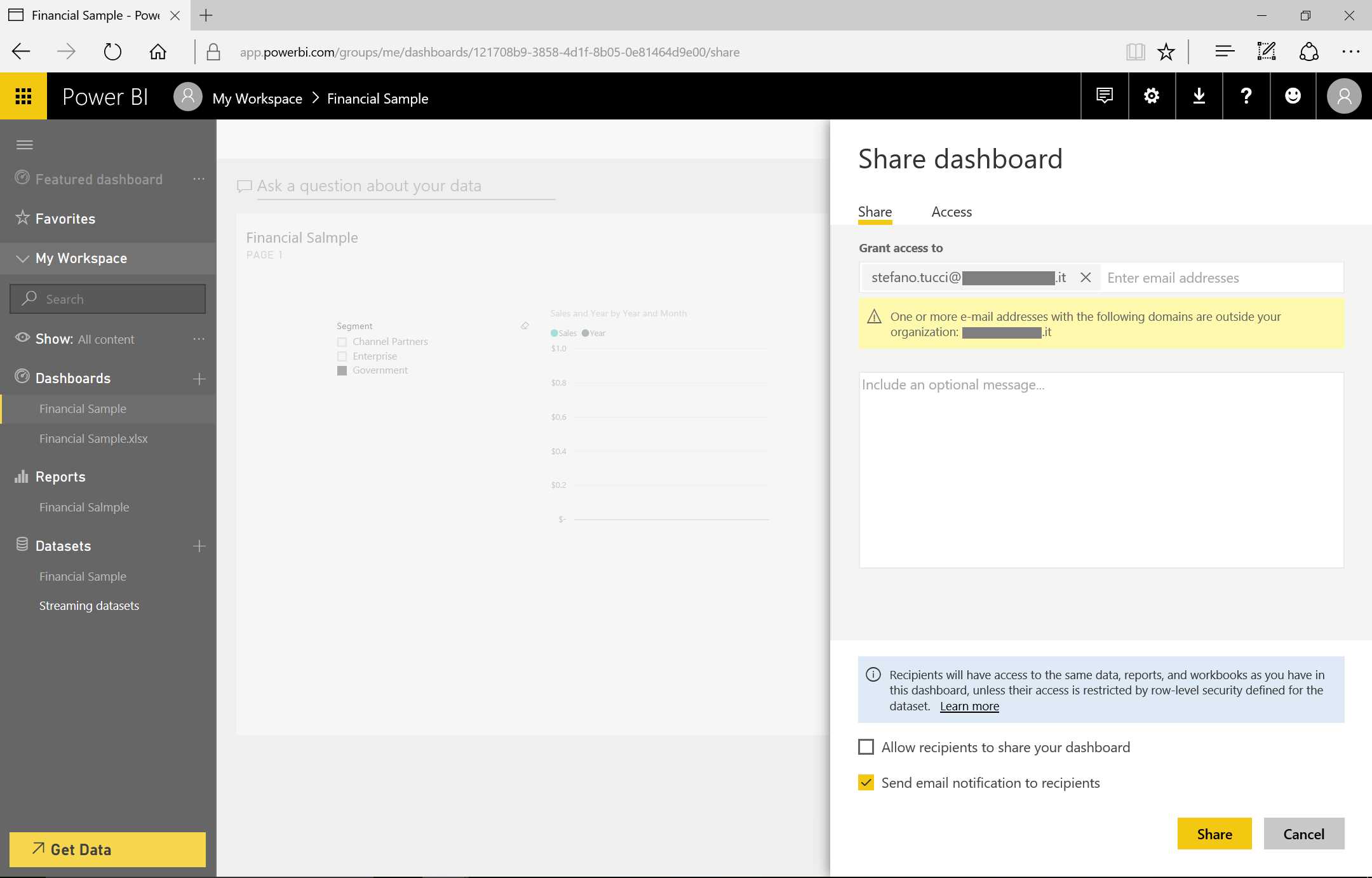Image resolution: width=1372 pixels, height=878 pixels.
Task: Select the Share tab
Action: click(x=875, y=212)
